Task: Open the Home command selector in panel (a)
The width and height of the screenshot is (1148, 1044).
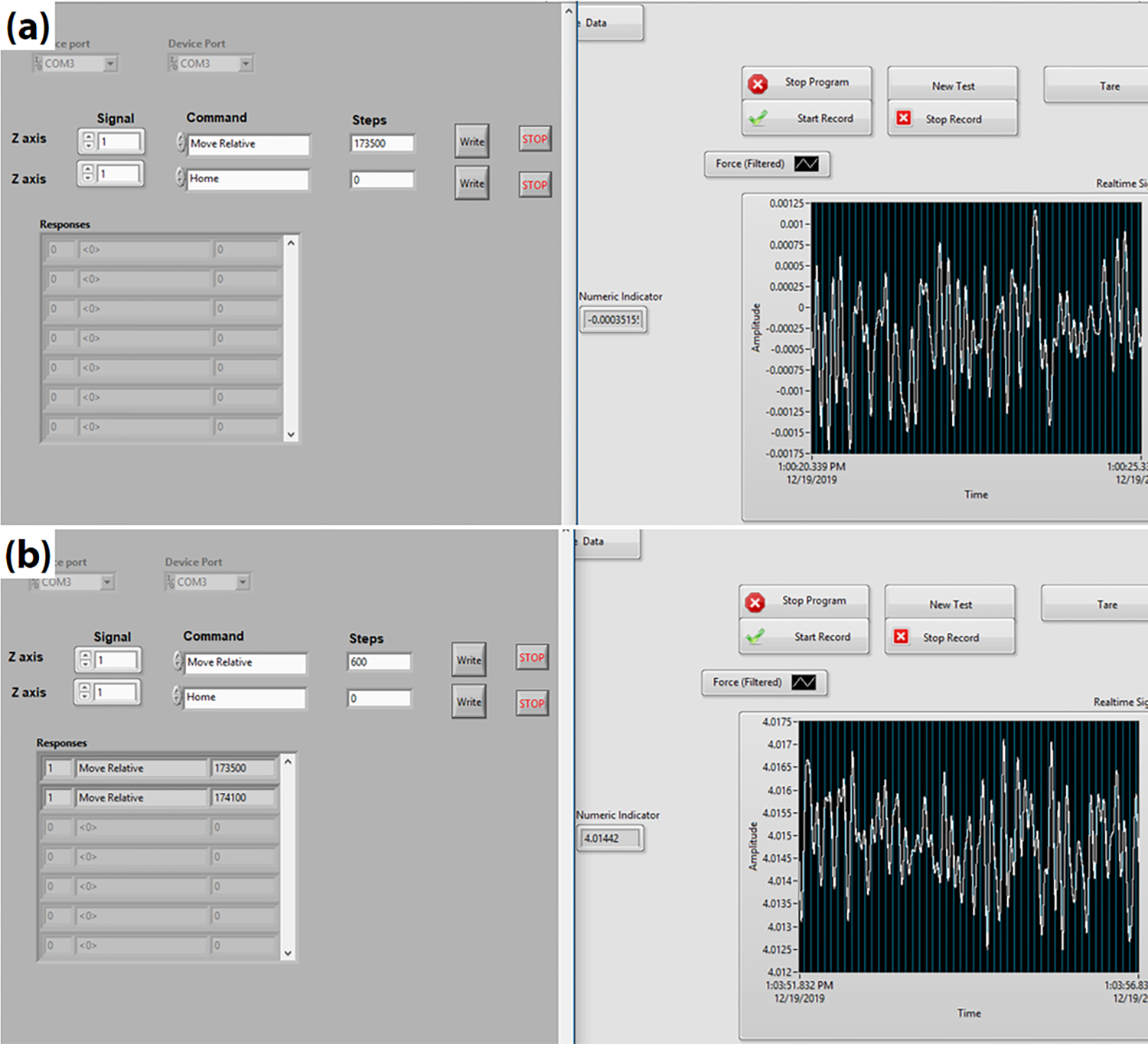Action: 181,178
